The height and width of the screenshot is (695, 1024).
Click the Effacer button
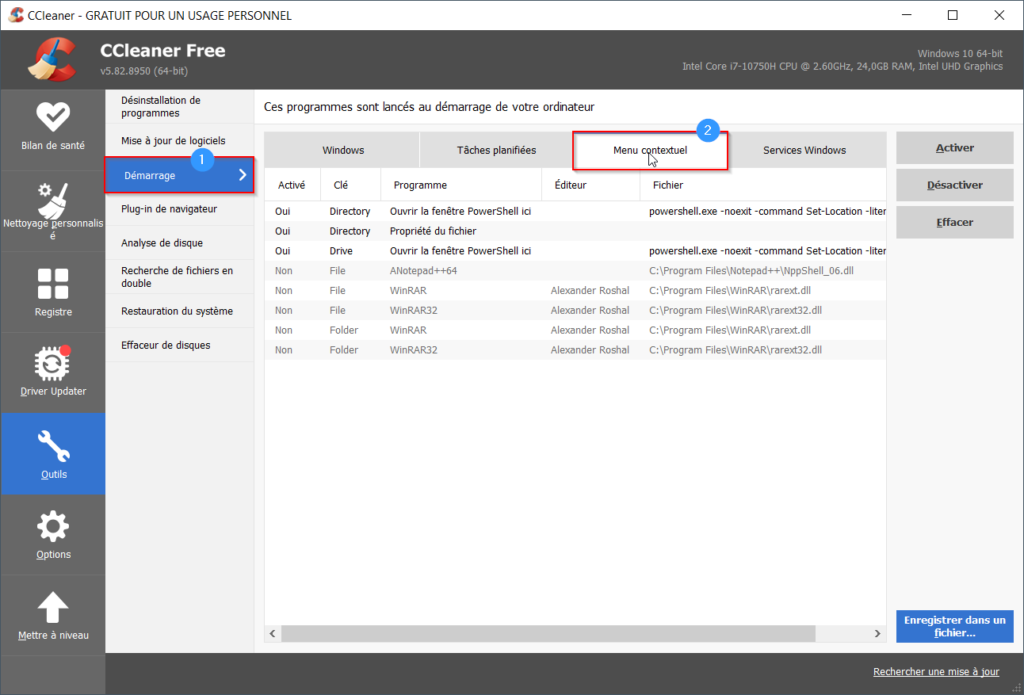(x=955, y=223)
